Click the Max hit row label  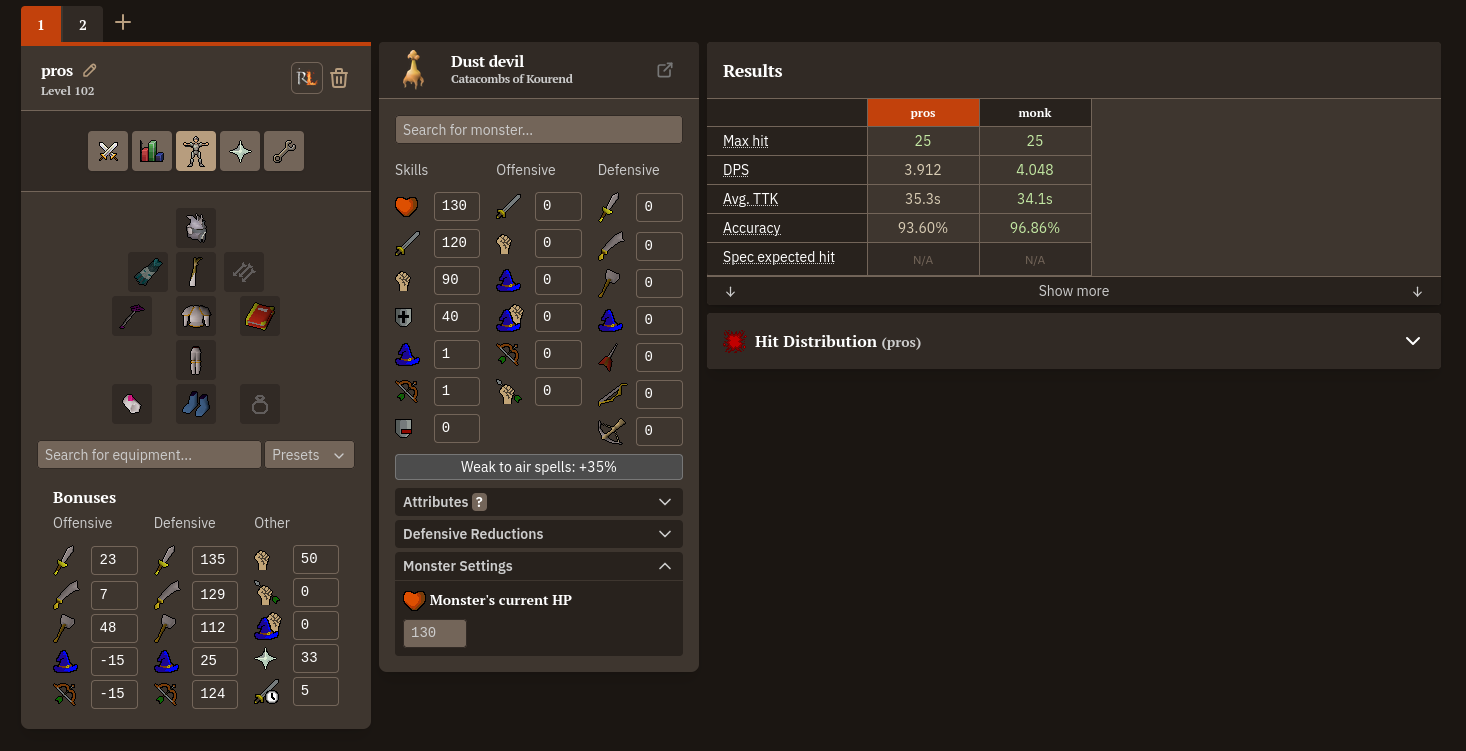tap(746, 141)
